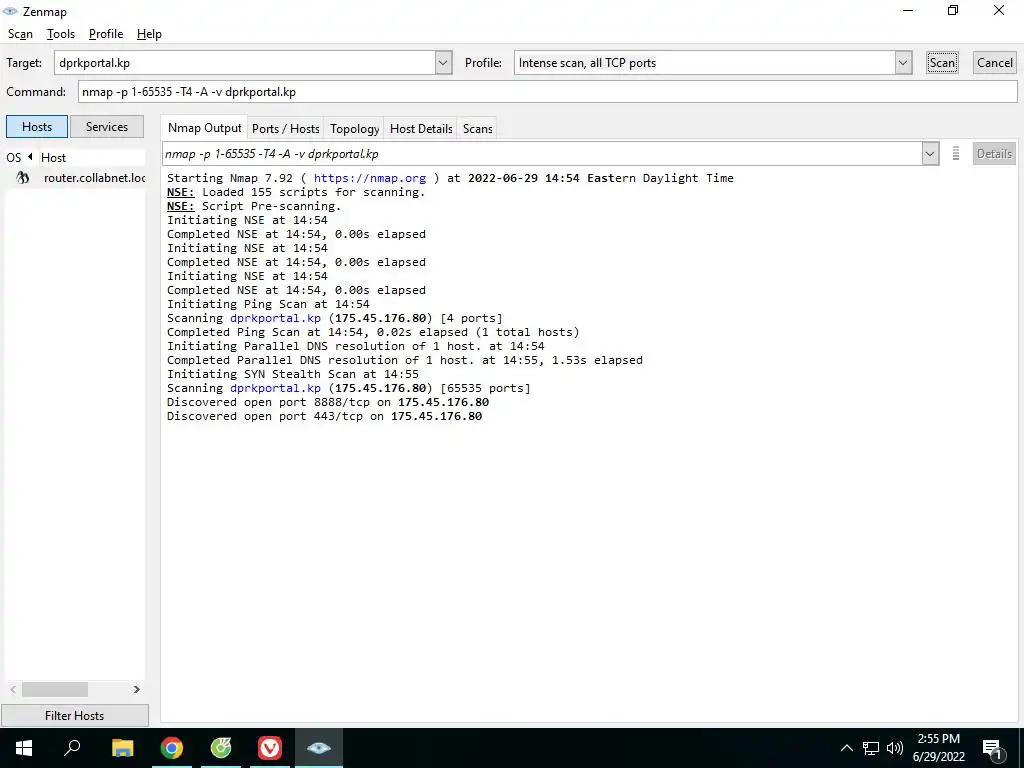Viewport: 1024px width, 768px height.
Task: Click the Cancel button
Action: point(995,63)
